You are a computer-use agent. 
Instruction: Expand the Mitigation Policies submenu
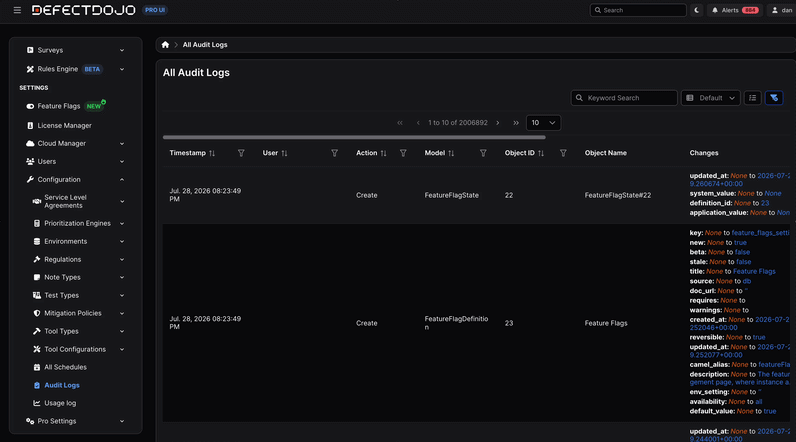tap(79, 313)
